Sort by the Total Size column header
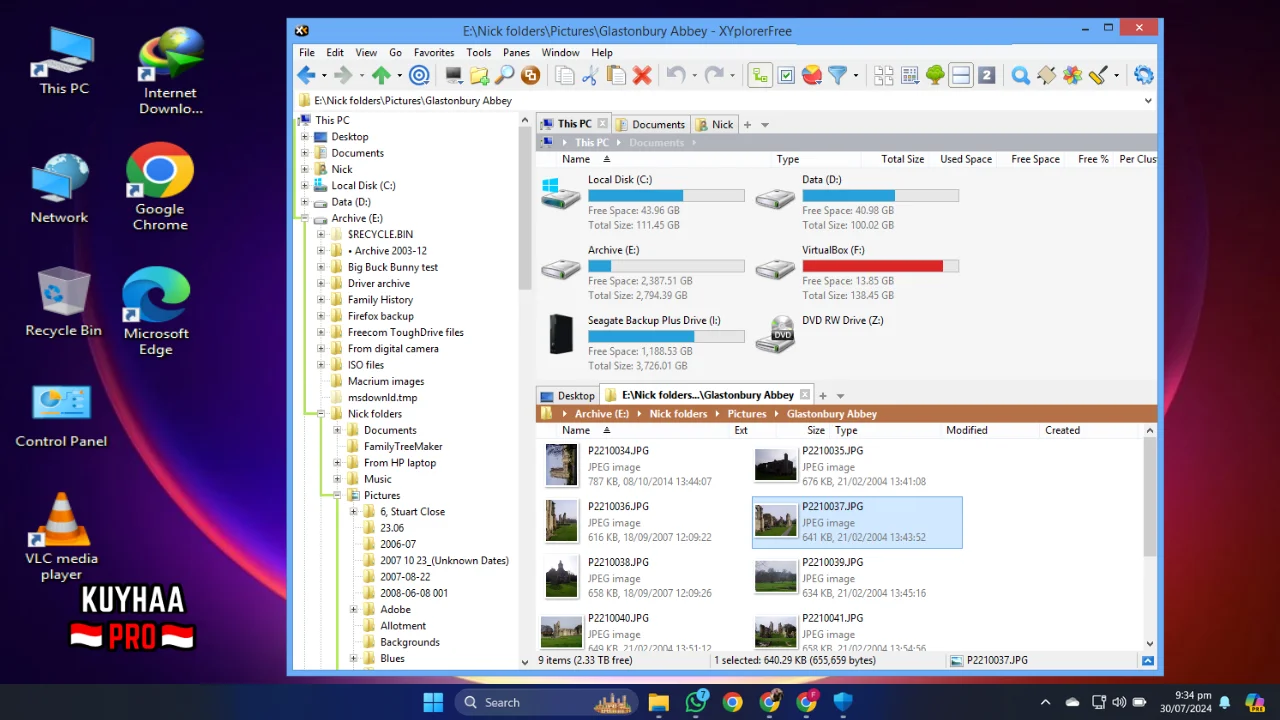 pyautogui.click(x=903, y=159)
